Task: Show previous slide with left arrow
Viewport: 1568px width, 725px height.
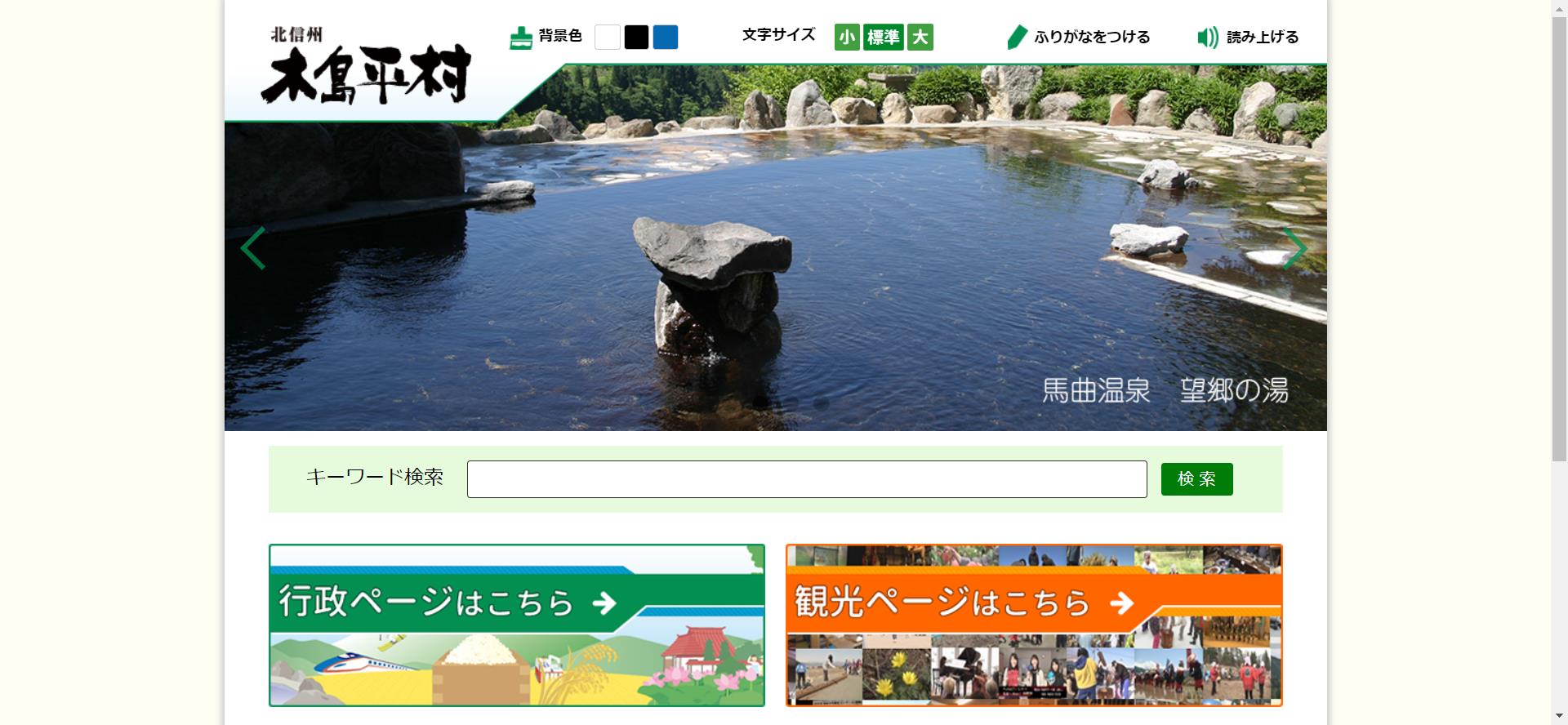Action: (253, 248)
